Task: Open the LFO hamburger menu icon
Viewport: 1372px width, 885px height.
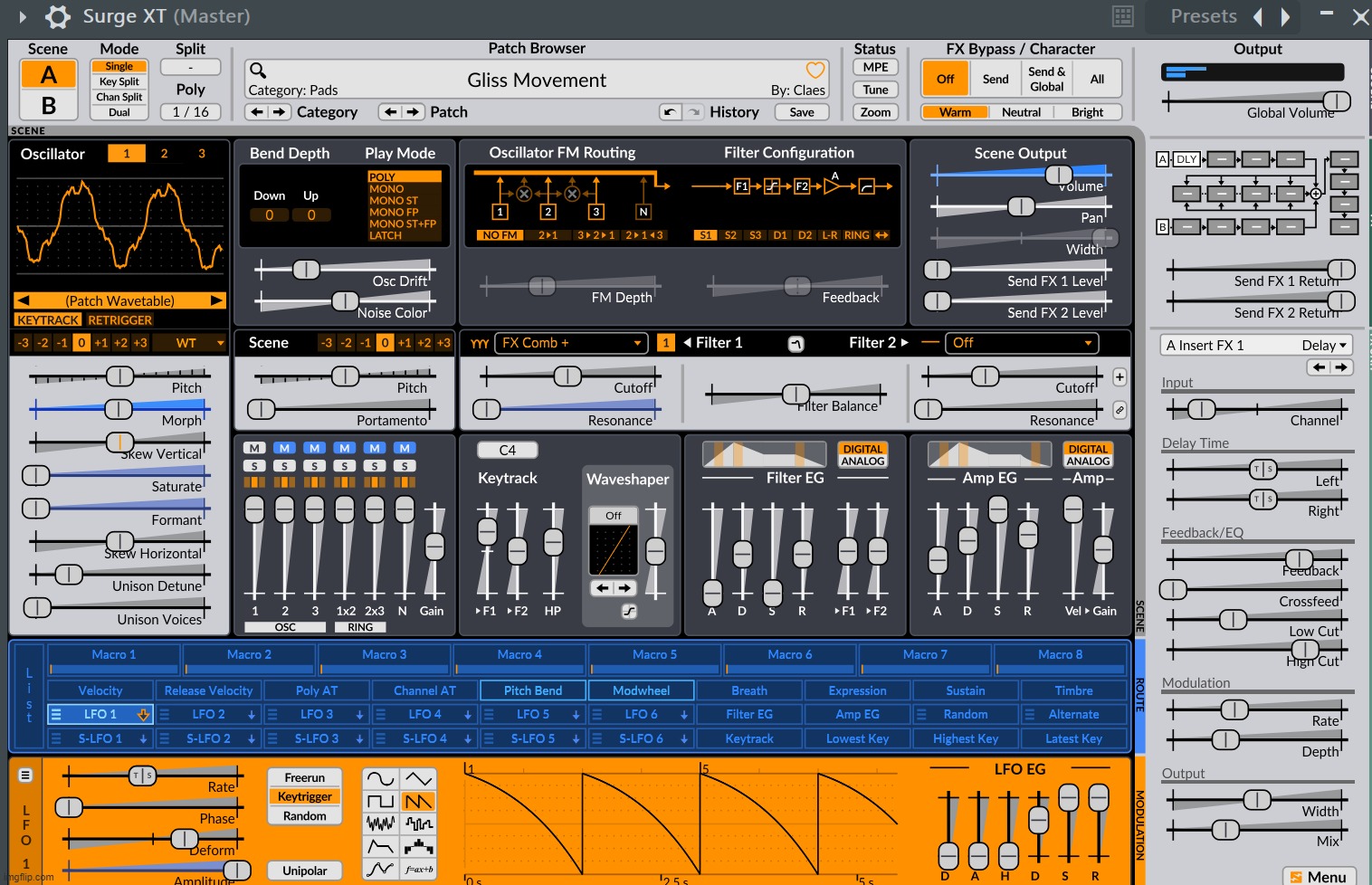Action: point(25,776)
